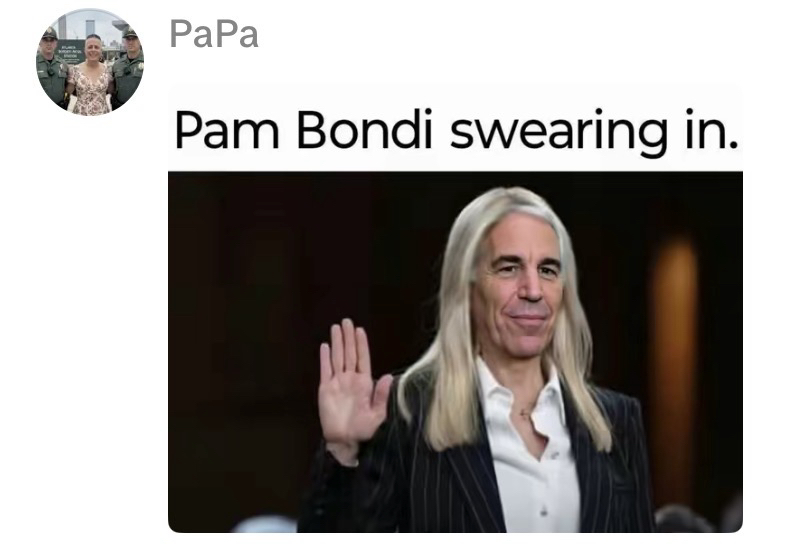Viewport: 794px width, 549px height.
Task: Open the swearing-in meme image
Action: coord(455,352)
